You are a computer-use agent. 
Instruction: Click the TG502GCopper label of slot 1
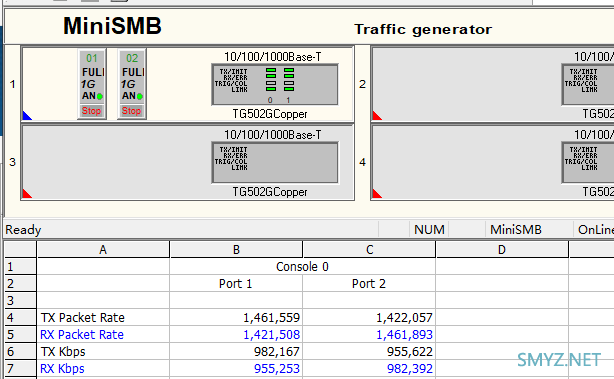tap(270, 114)
